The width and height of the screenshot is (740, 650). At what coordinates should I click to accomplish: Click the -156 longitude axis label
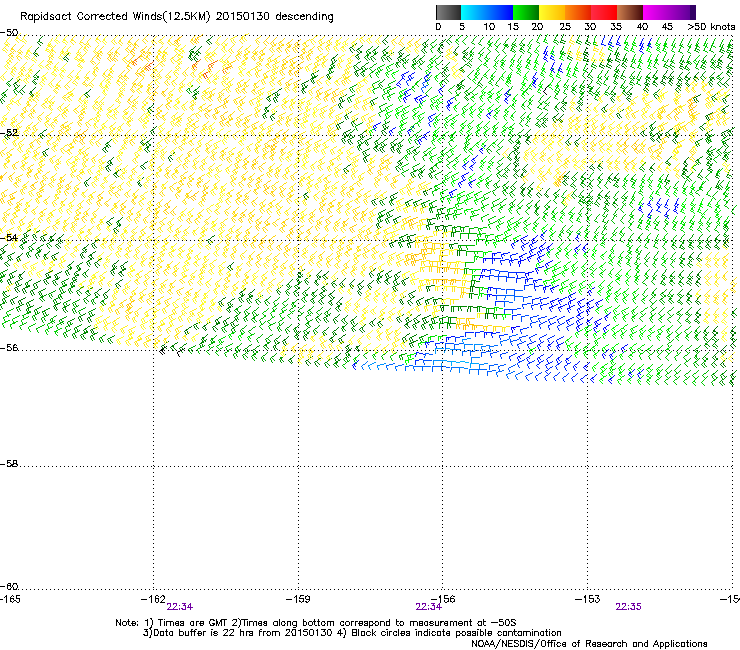pyautogui.click(x=443, y=599)
